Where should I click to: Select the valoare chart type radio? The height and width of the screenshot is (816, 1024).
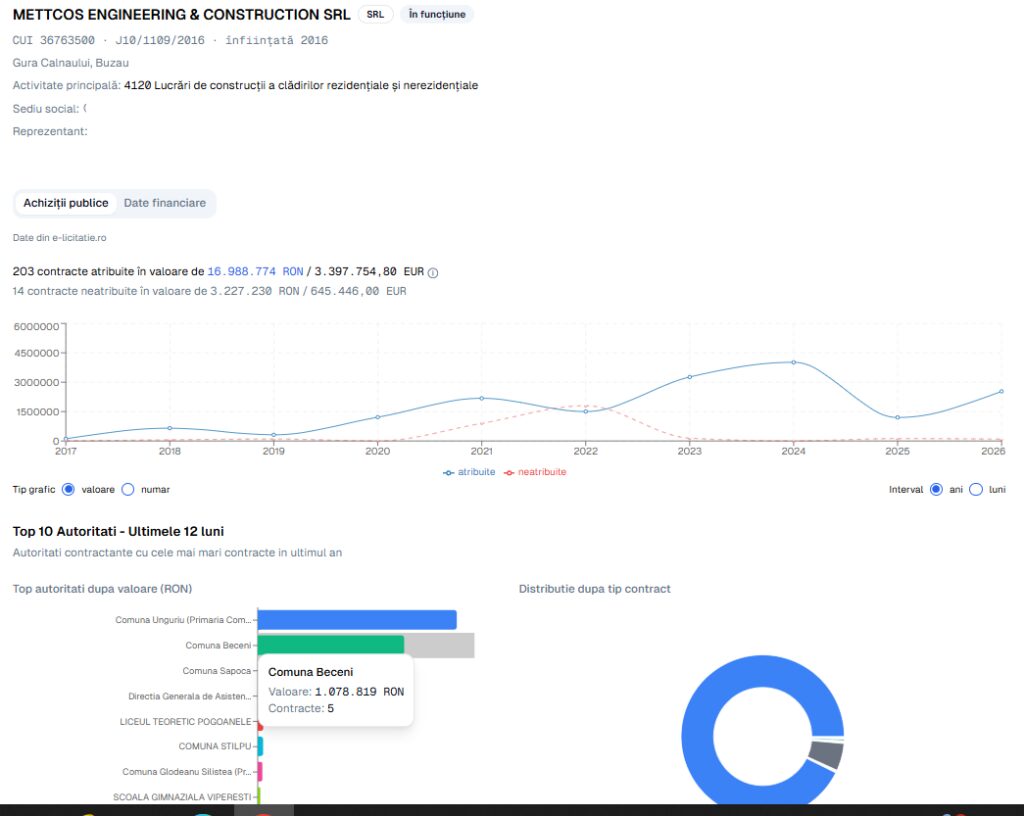pos(68,490)
